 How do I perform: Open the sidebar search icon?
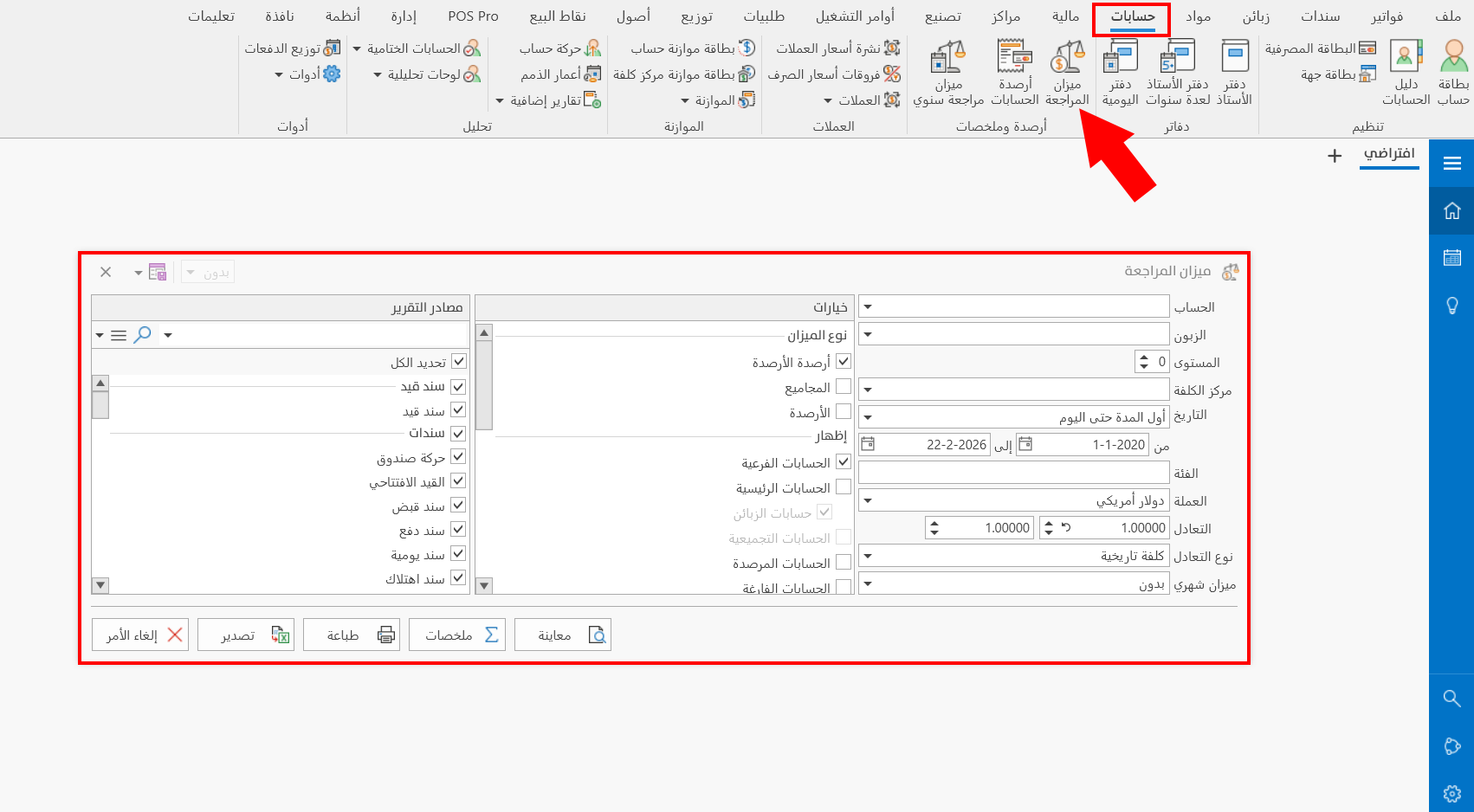pyautogui.click(x=1452, y=699)
